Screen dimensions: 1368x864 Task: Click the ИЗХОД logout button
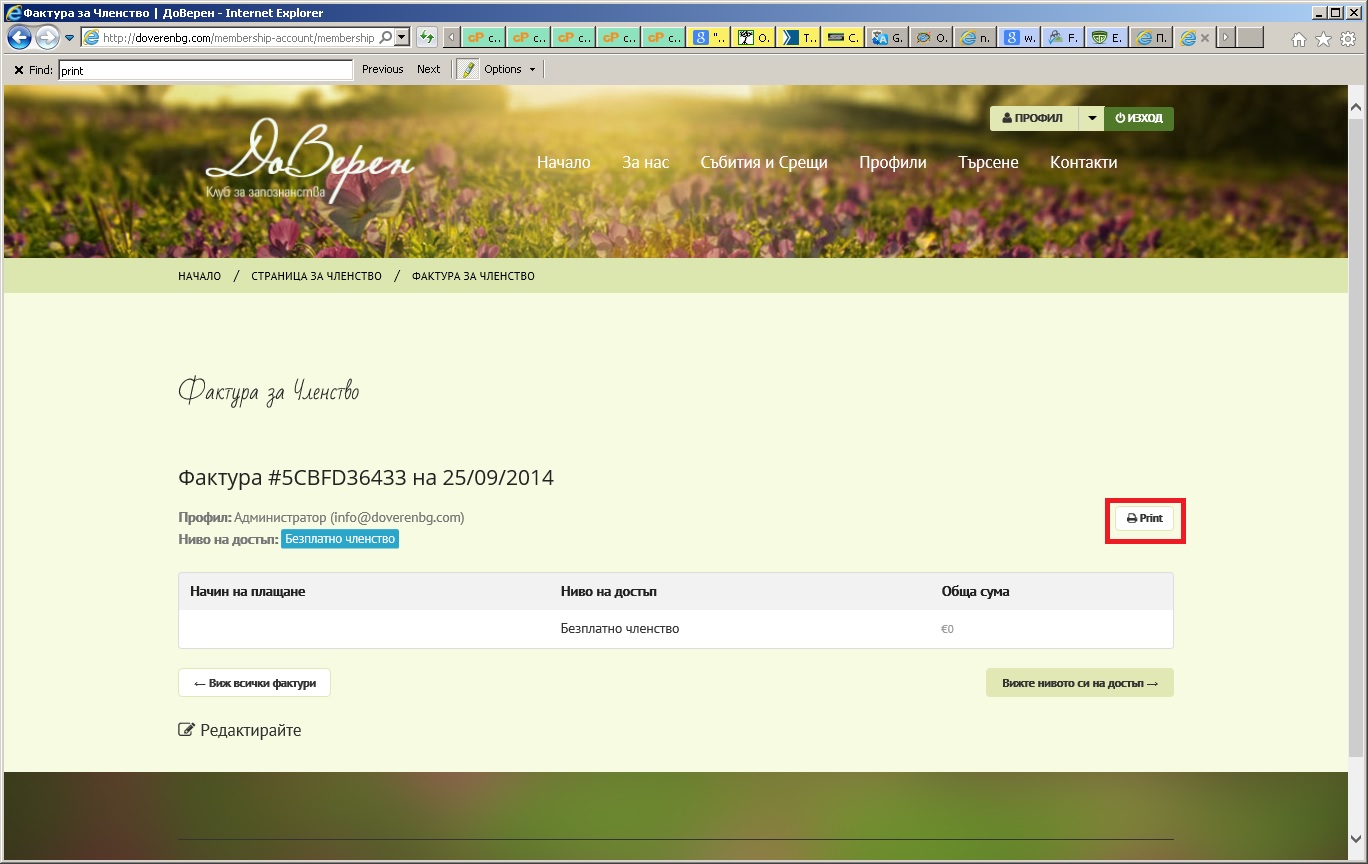[x=1139, y=118]
